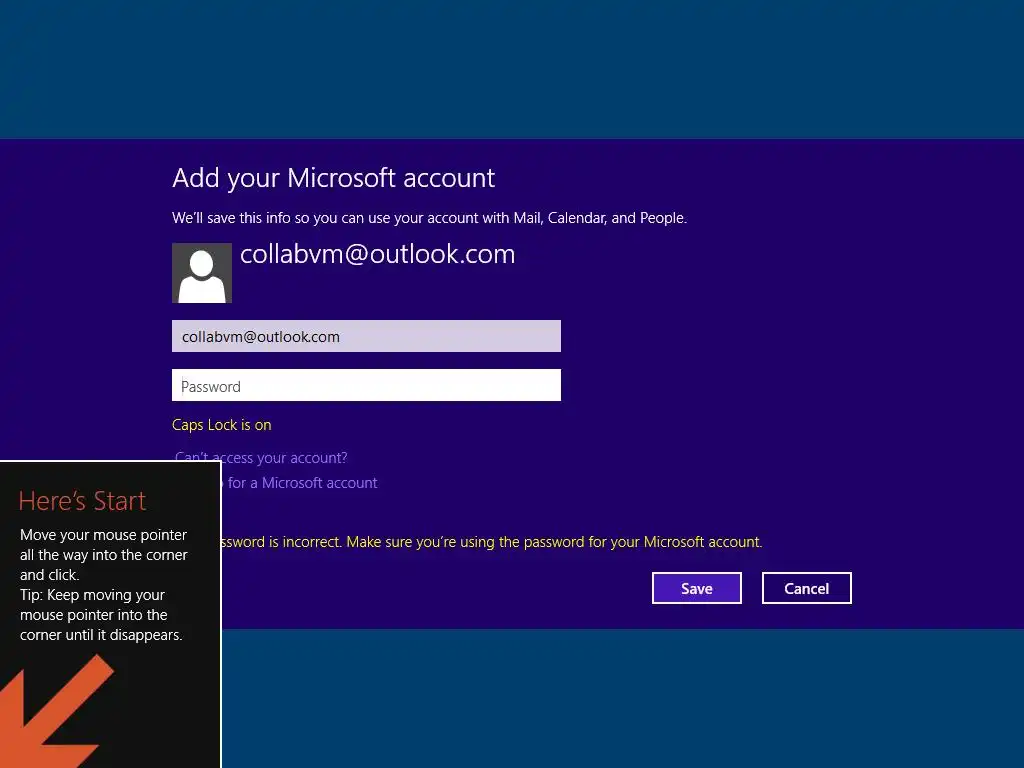Click the Cancel button
The image size is (1024, 768).
807,588
